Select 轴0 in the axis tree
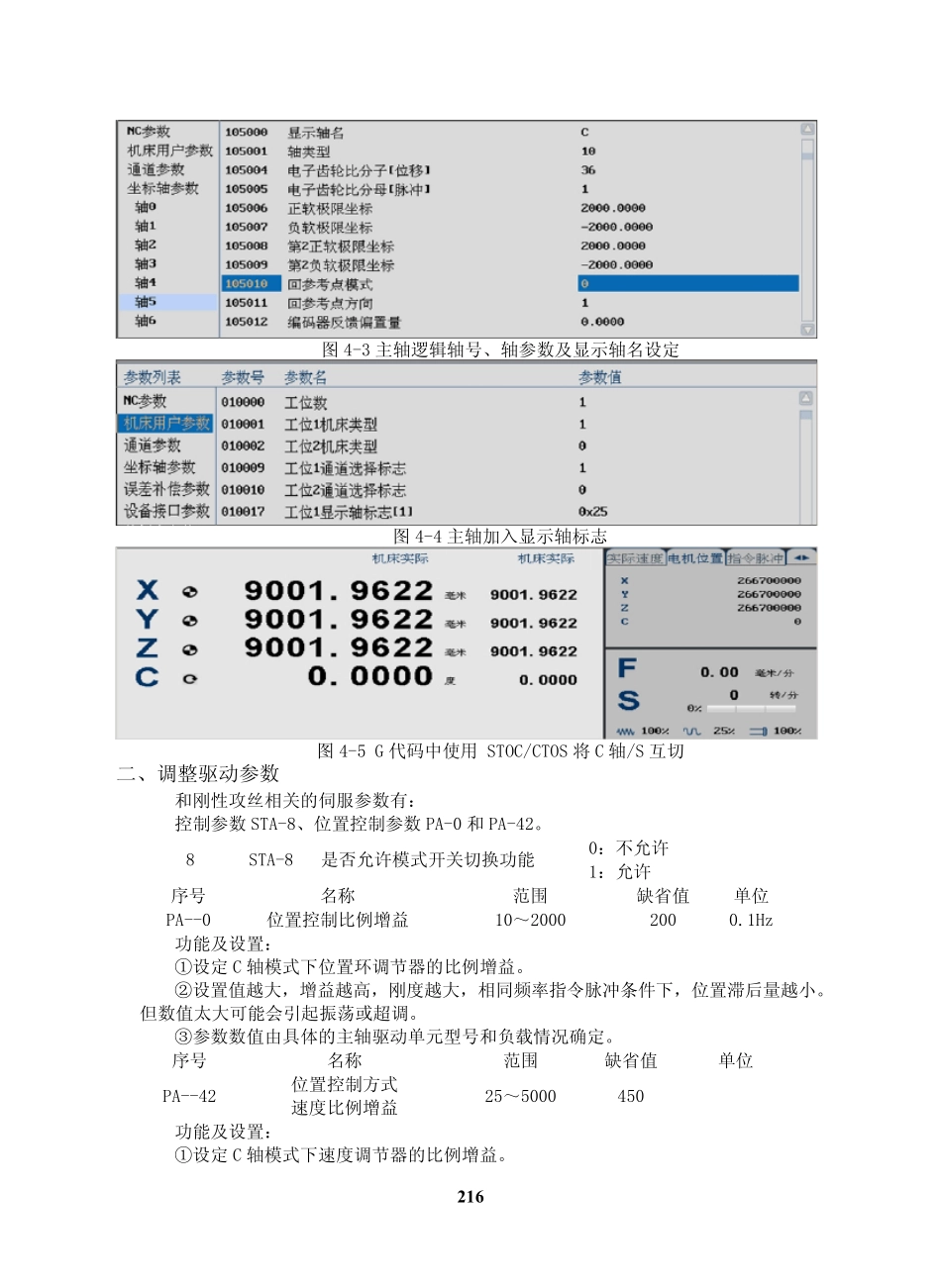Viewport: 941px width, 1288px height. 146,207
